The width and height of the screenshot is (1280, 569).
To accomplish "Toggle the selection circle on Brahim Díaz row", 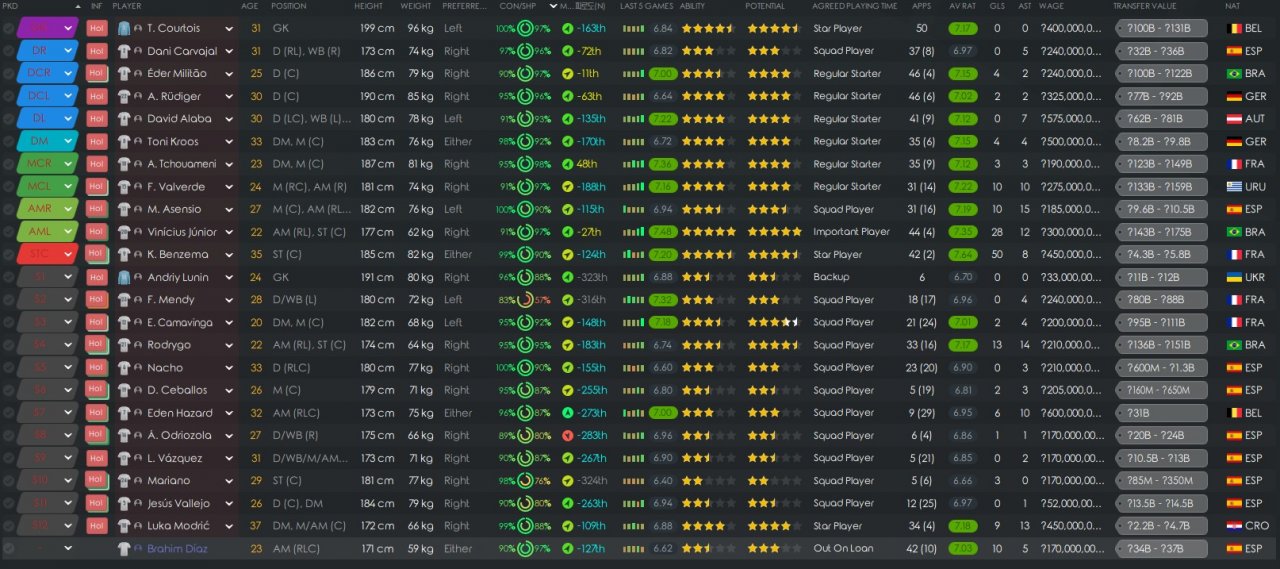I will (x=9, y=549).
